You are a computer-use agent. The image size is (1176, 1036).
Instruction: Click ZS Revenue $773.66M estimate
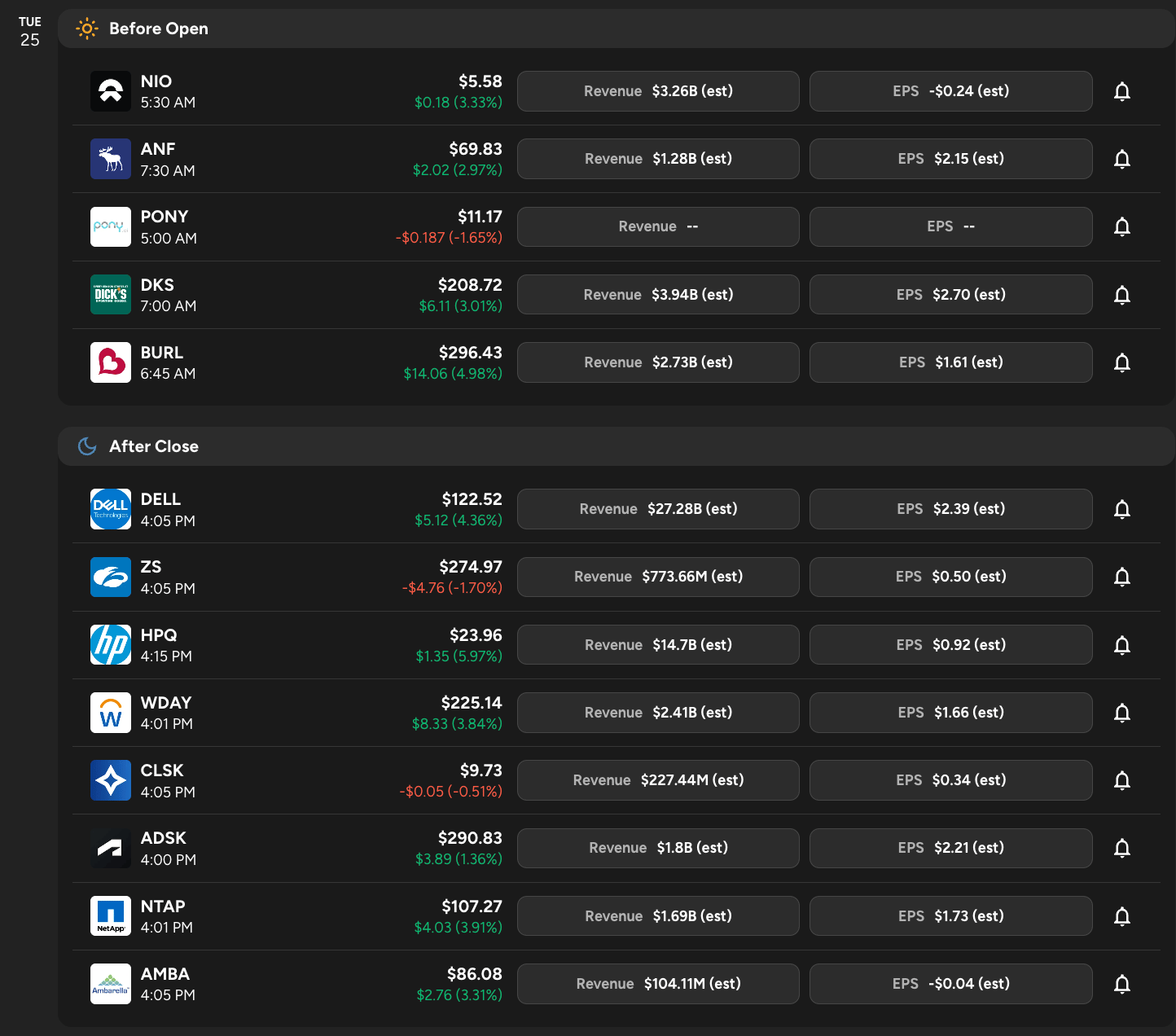coord(658,577)
